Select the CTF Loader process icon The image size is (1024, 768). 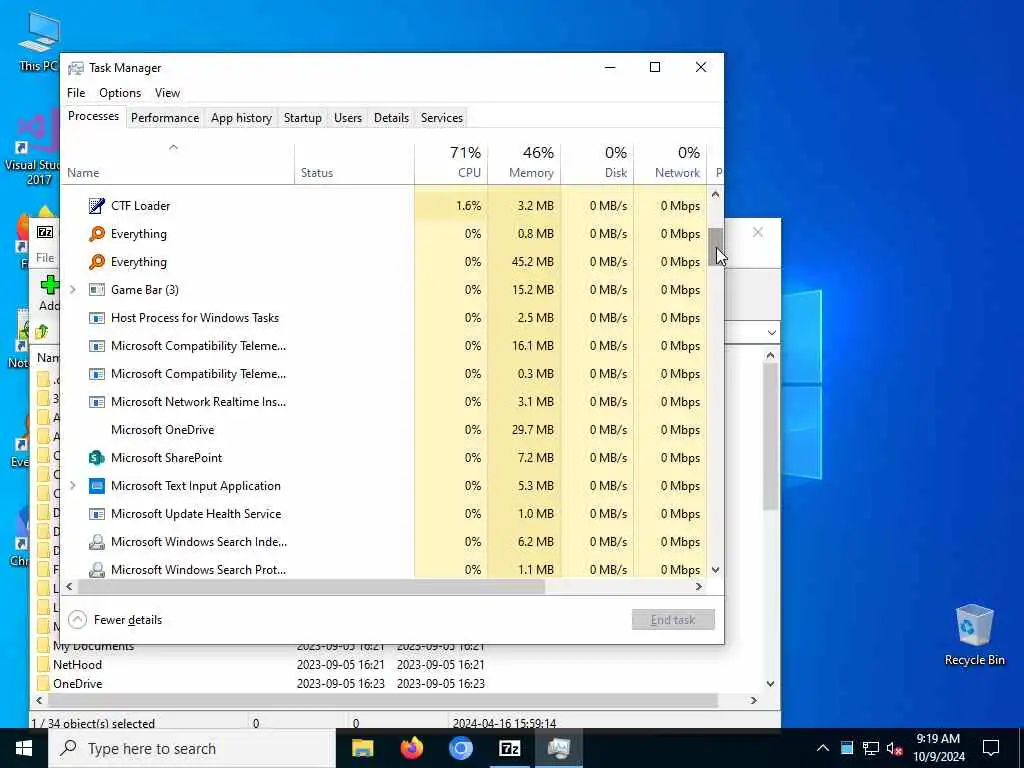[x=97, y=206]
